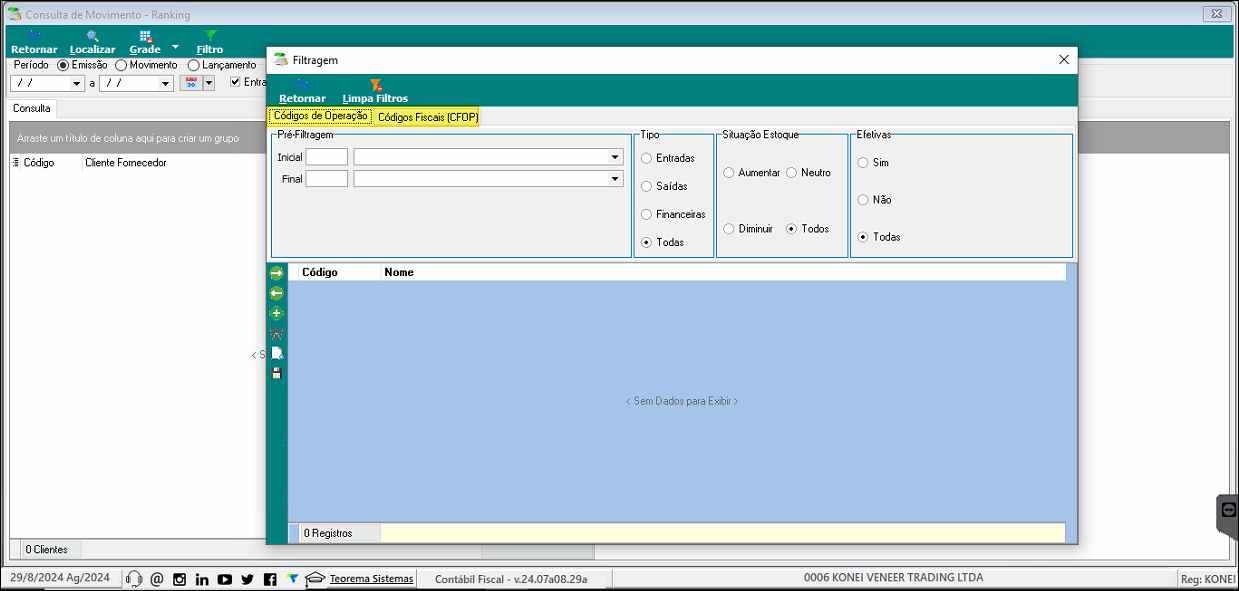Viewport: 1239px width, 591px height.
Task: Select the Todas radio button under Tipo
Action: (646, 242)
